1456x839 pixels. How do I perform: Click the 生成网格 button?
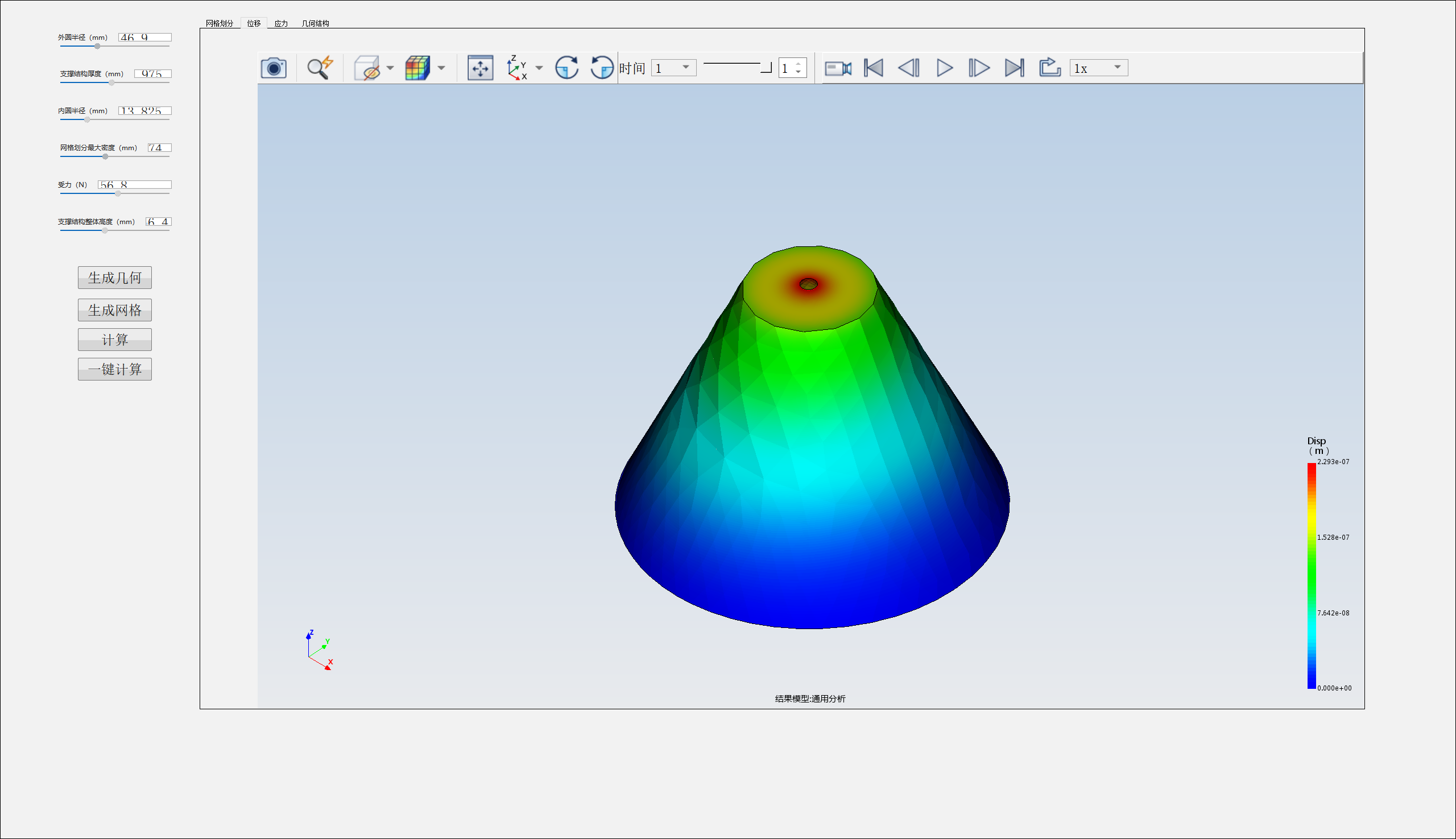coord(115,310)
